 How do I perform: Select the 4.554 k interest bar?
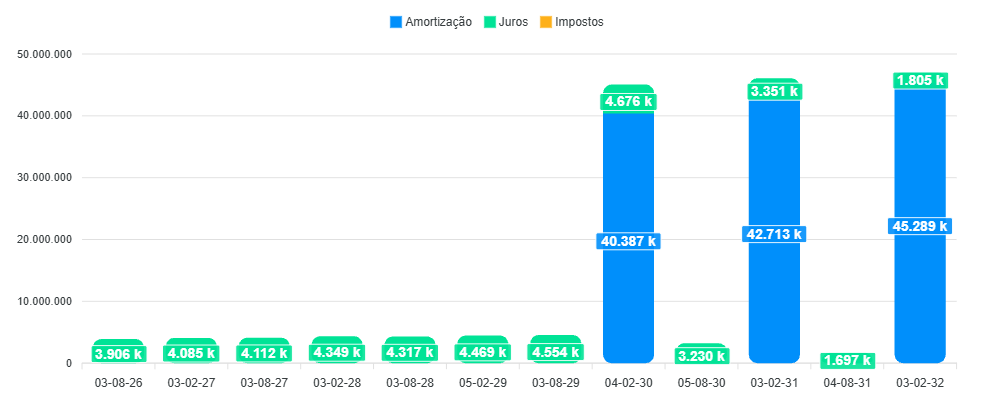pyautogui.click(x=555, y=352)
